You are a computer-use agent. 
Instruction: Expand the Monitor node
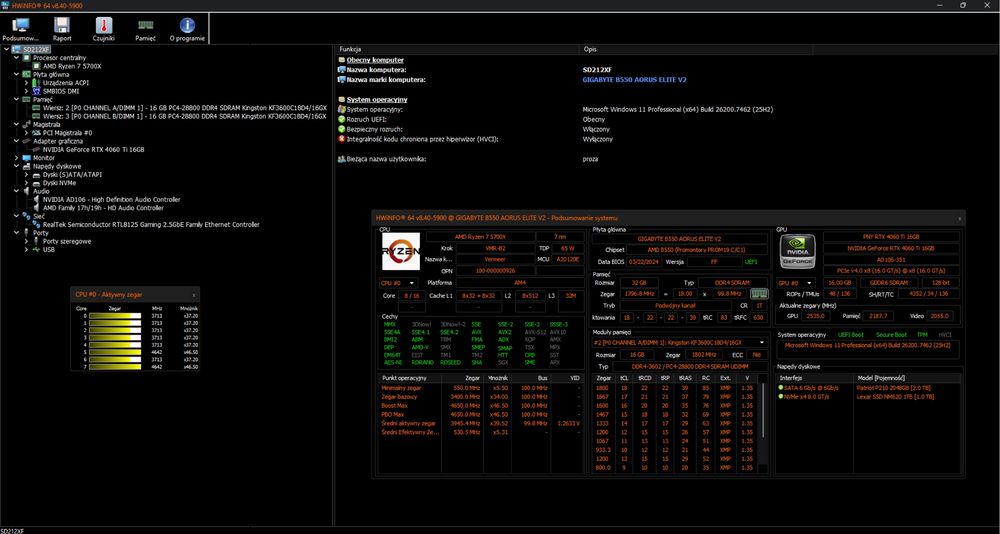coord(17,158)
